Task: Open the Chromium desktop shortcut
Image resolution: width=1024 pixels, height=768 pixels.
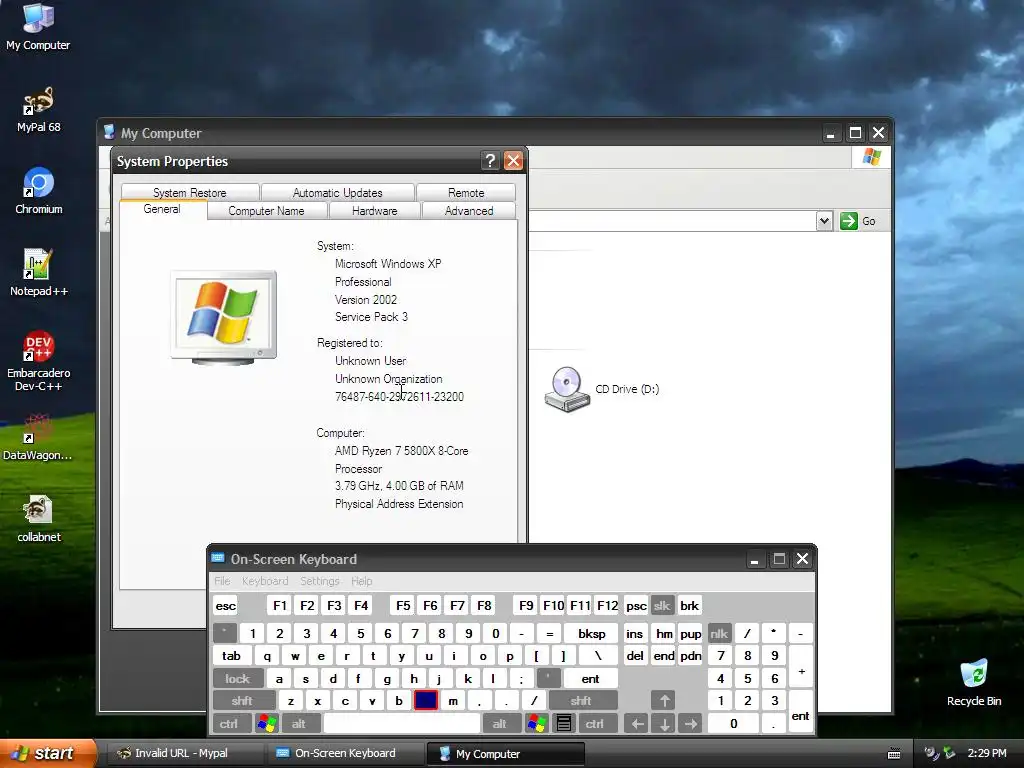Action: tap(39, 191)
